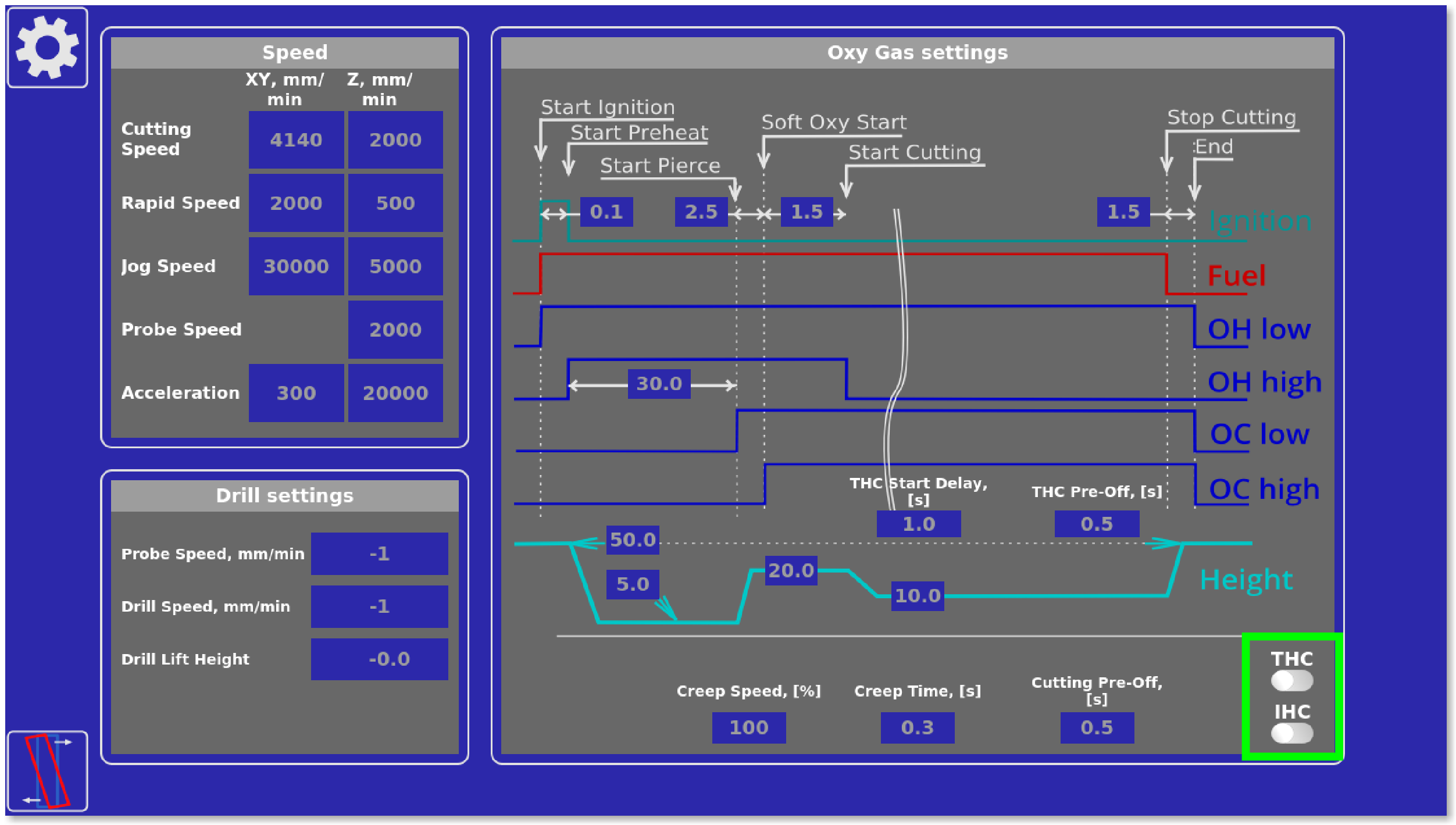Click Drill Speed mm/min field

click(379, 606)
